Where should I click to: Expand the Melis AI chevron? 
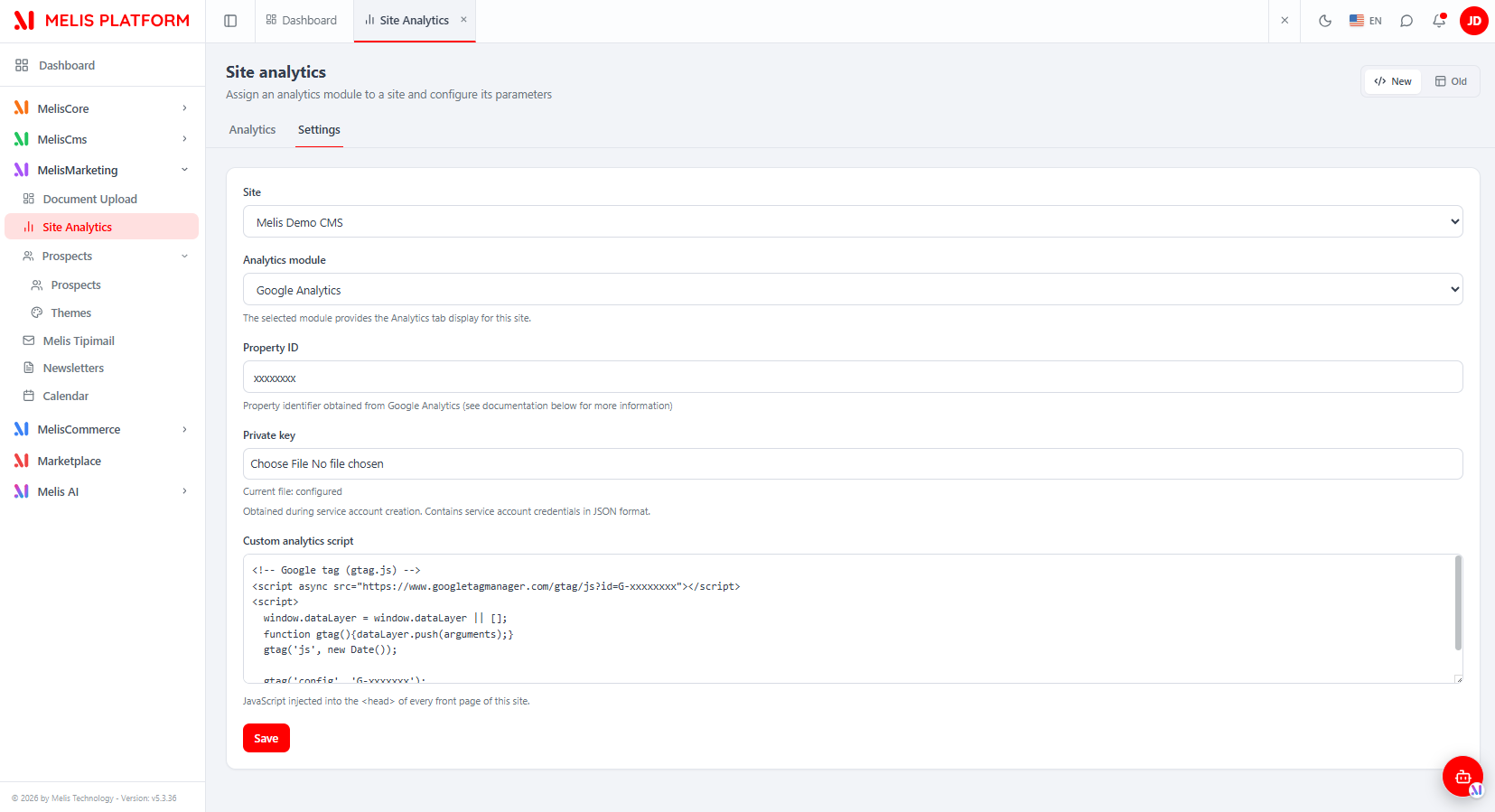point(184,491)
